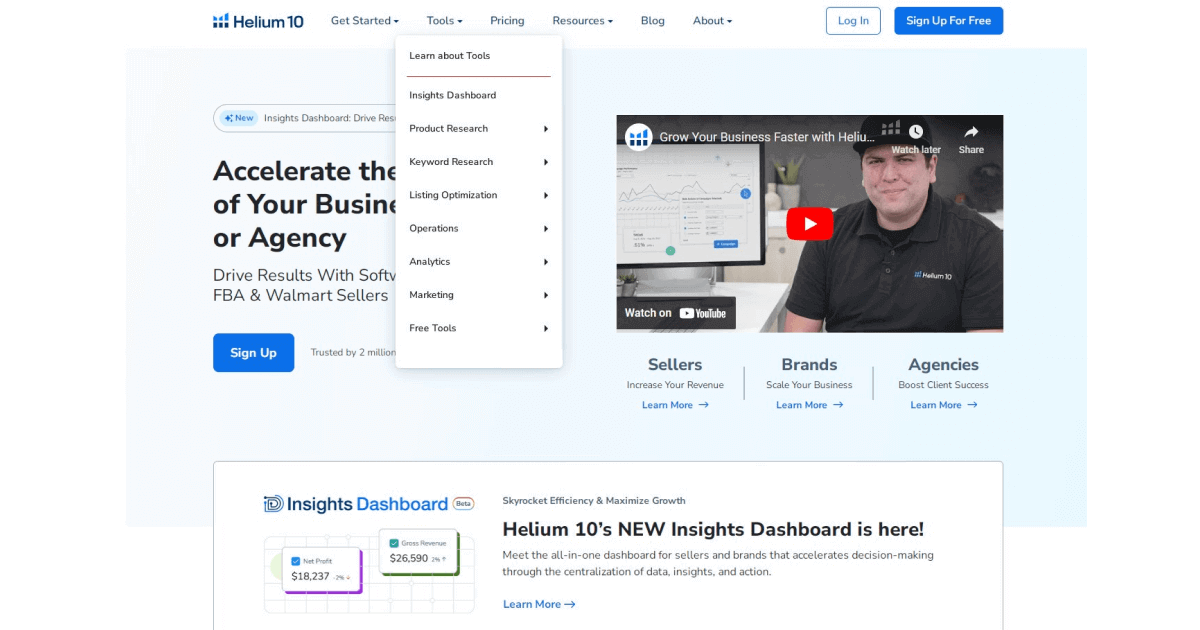This screenshot has width=1200, height=630.
Task: Click the New Insights Dashboard announcement pill
Action: click(x=305, y=118)
